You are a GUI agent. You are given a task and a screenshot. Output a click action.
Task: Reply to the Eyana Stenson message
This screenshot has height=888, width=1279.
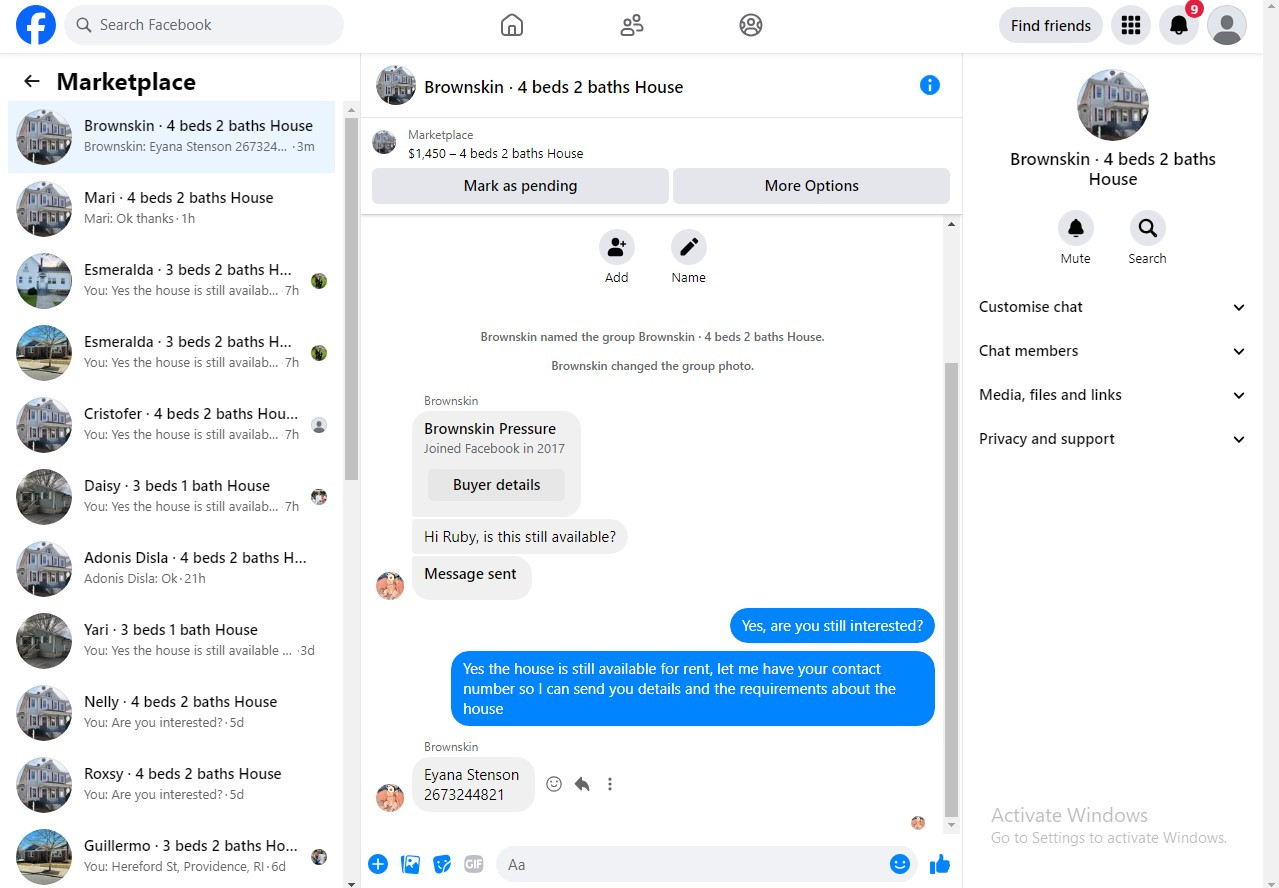(582, 784)
